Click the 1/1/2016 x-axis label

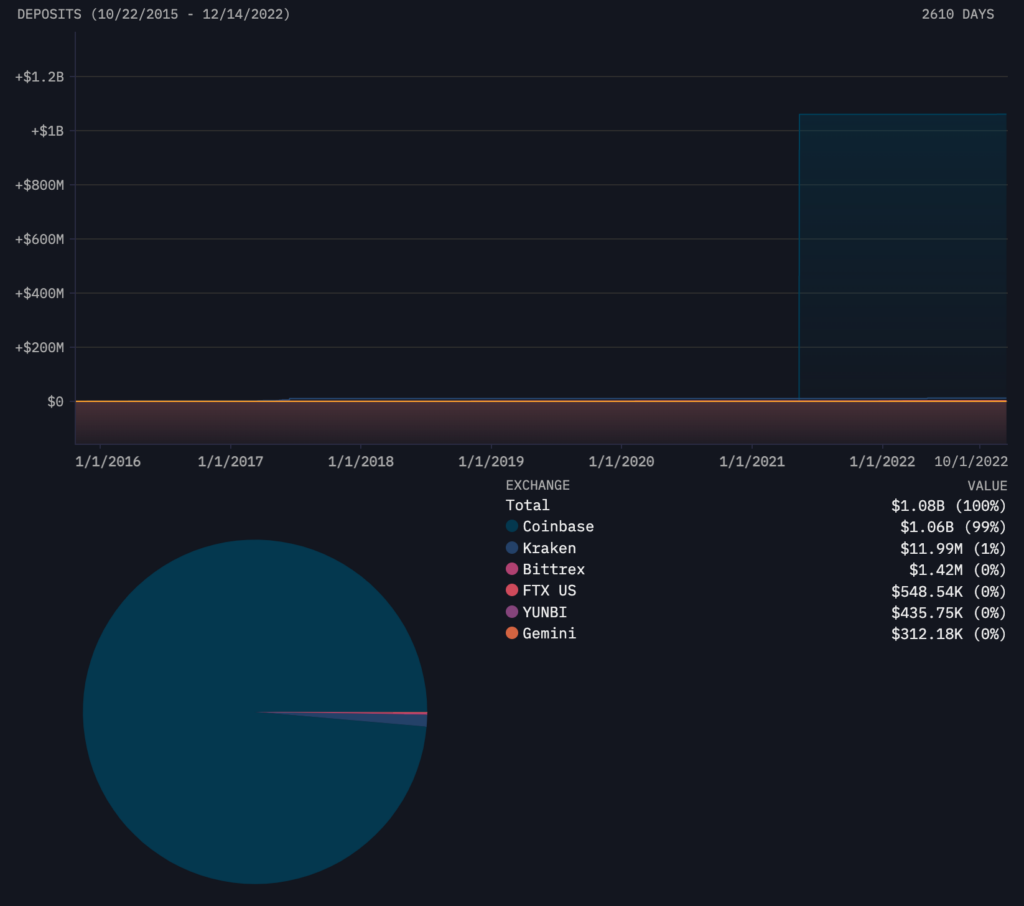coord(108,462)
